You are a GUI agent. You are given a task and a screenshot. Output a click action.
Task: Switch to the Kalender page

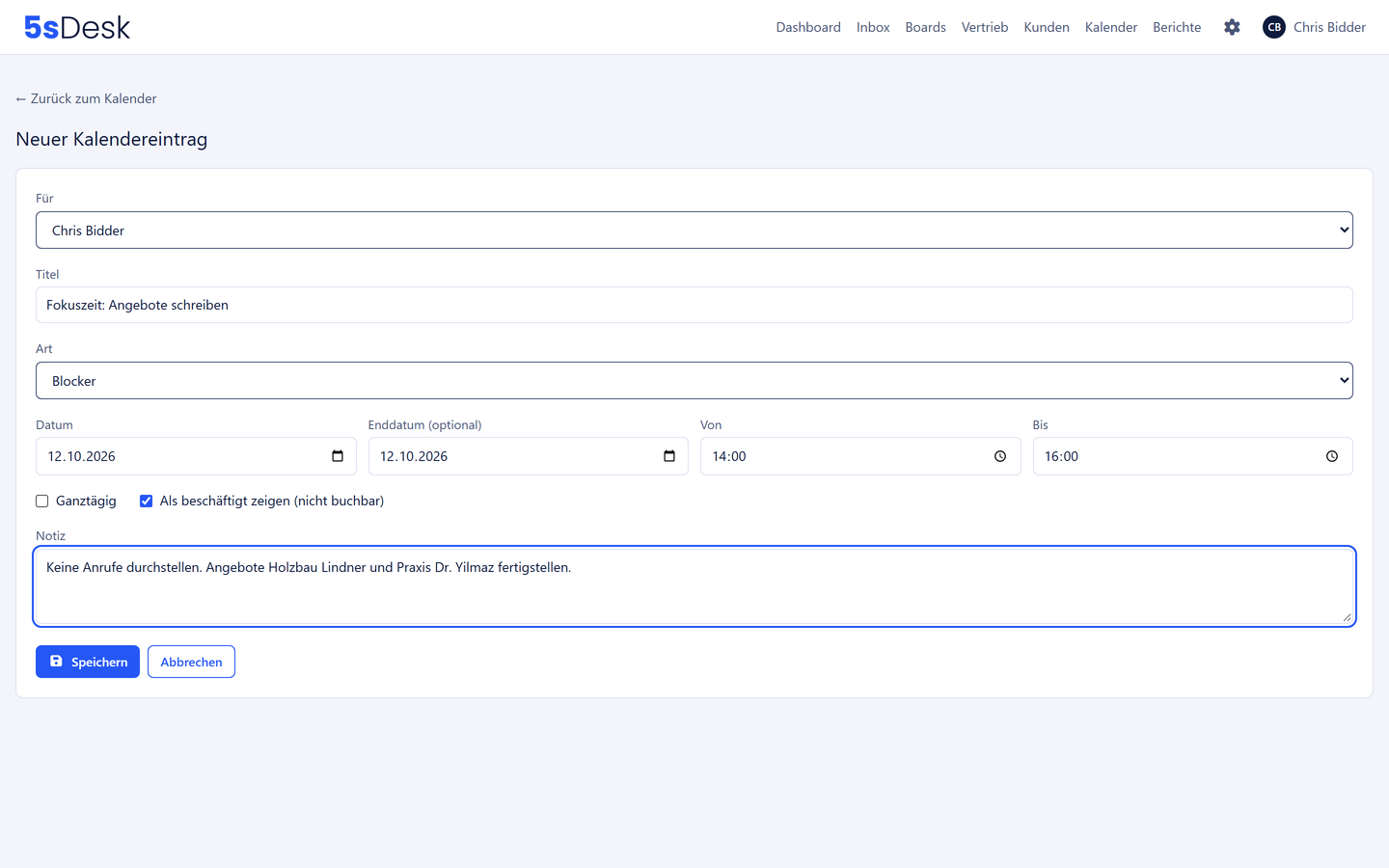pyautogui.click(x=1111, y=27)
